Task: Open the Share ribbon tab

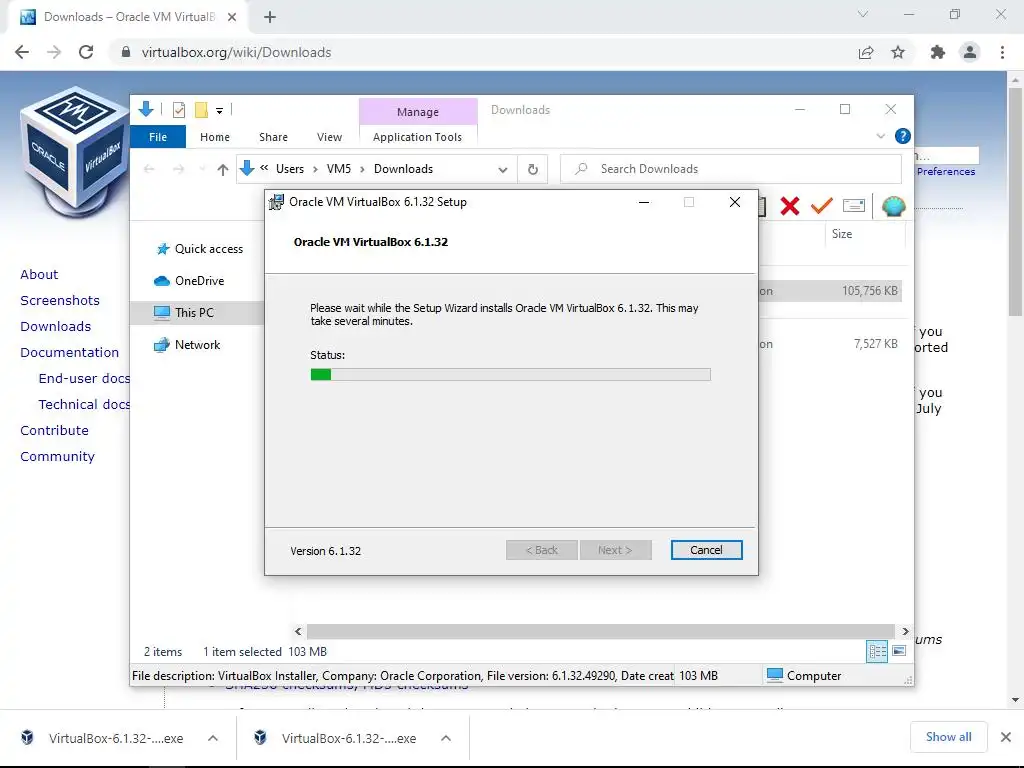Action: click(273, 136)
